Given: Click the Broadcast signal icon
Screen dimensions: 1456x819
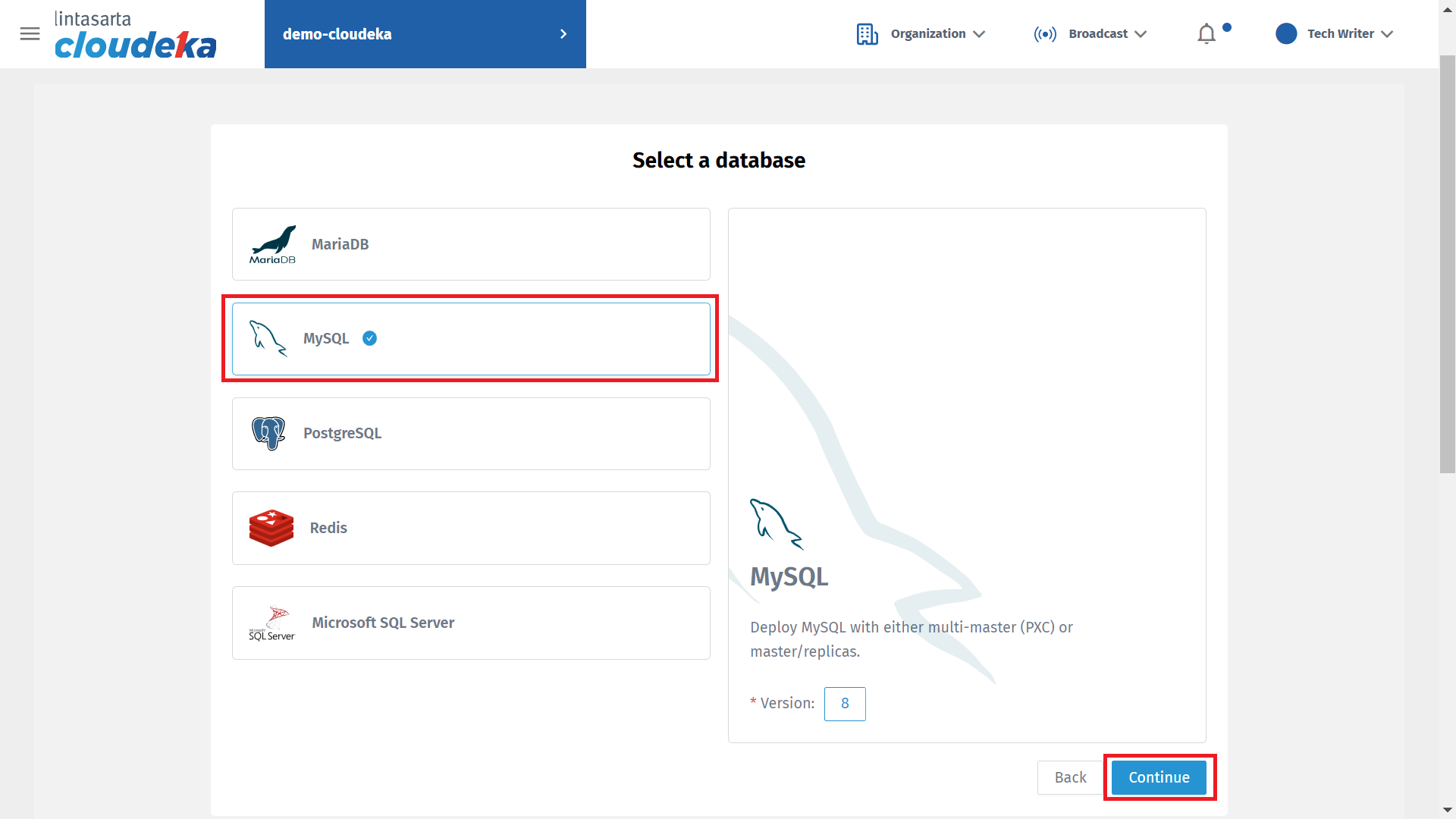Looking at the screenshot, I should [1044, 34].
